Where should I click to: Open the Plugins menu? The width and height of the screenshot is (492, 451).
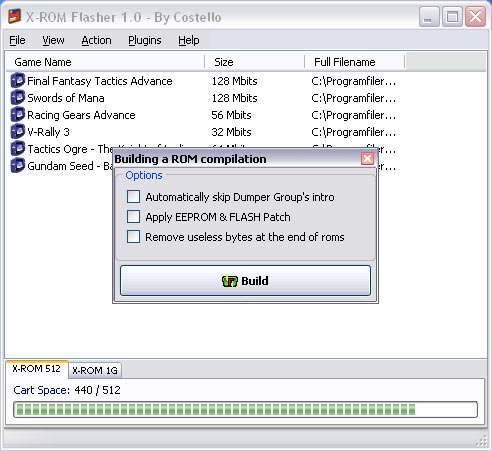(145, 40)
